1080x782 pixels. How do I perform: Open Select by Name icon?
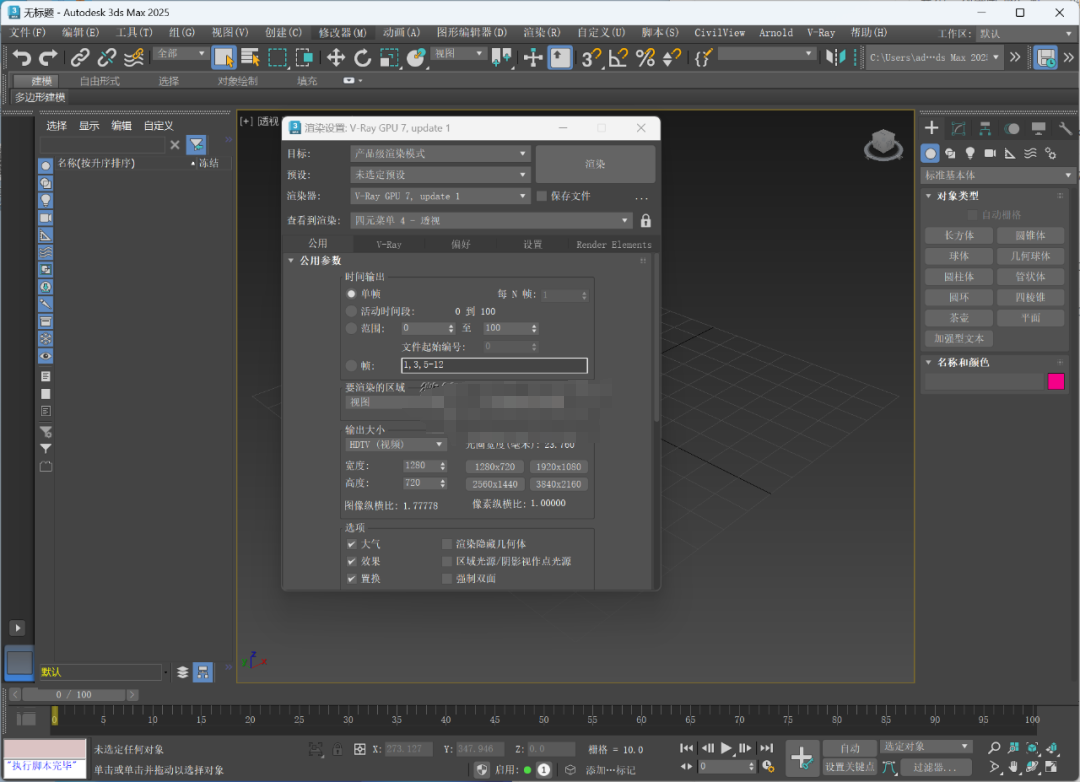click(x=250, y=58)
